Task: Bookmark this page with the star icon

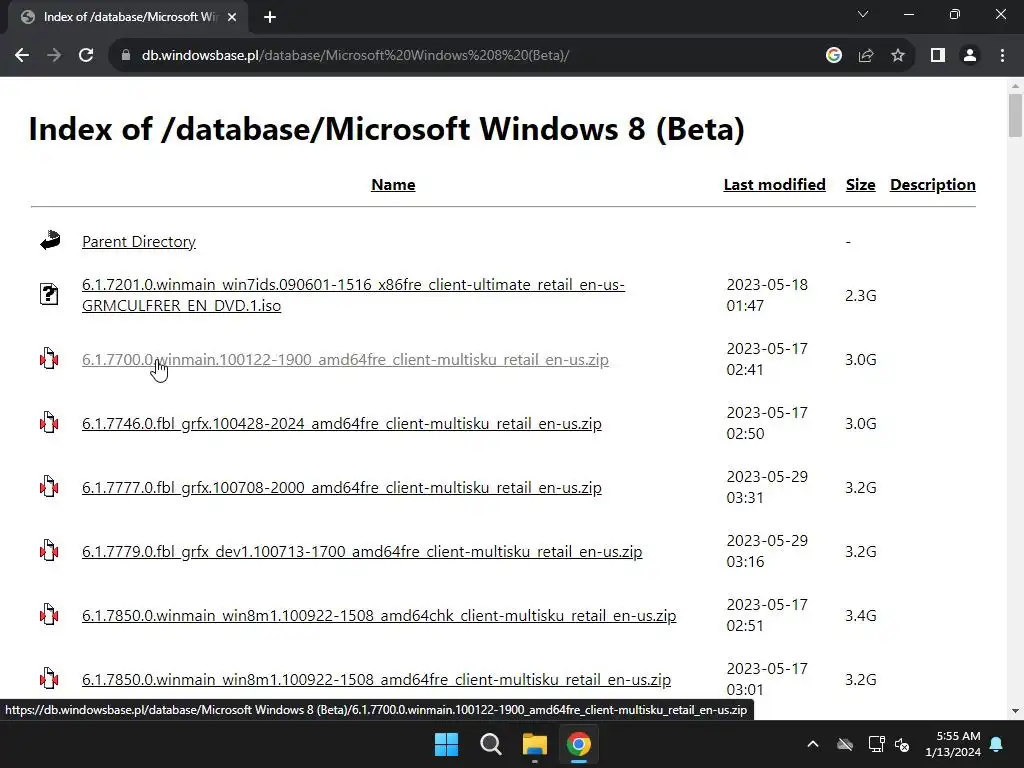Action: point(898,56)
